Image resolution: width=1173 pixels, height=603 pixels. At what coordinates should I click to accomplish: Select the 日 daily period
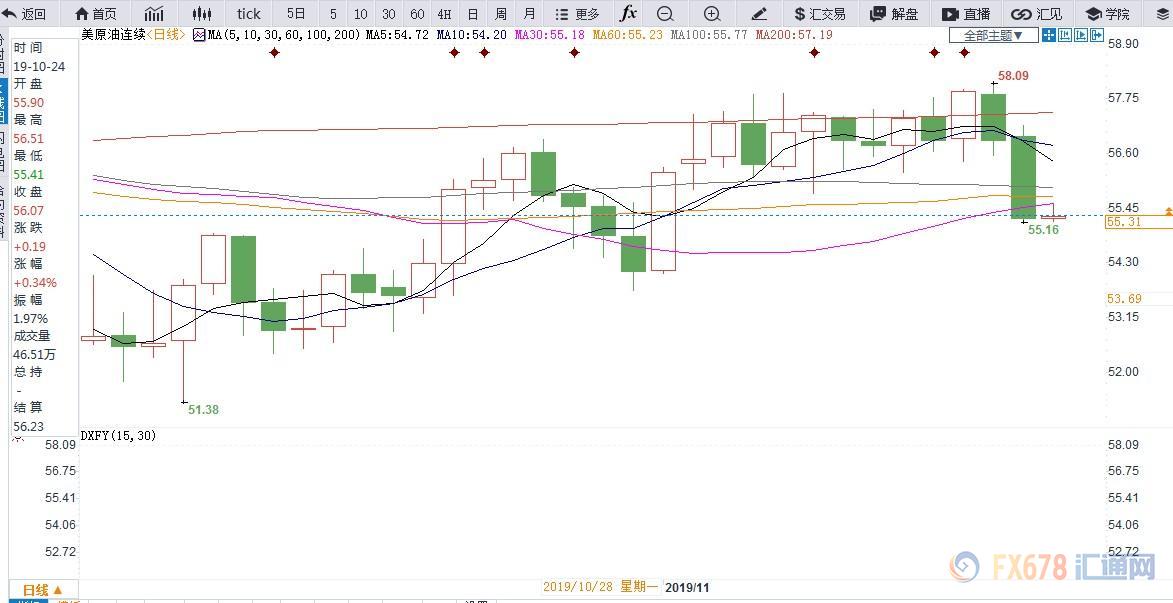(x=472, y=13)
